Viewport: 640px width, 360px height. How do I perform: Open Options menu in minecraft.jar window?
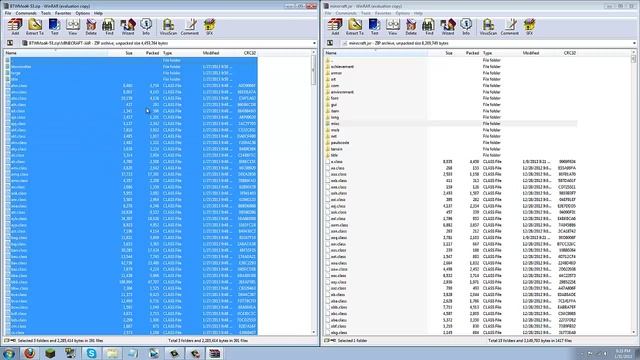pos(402,13)
